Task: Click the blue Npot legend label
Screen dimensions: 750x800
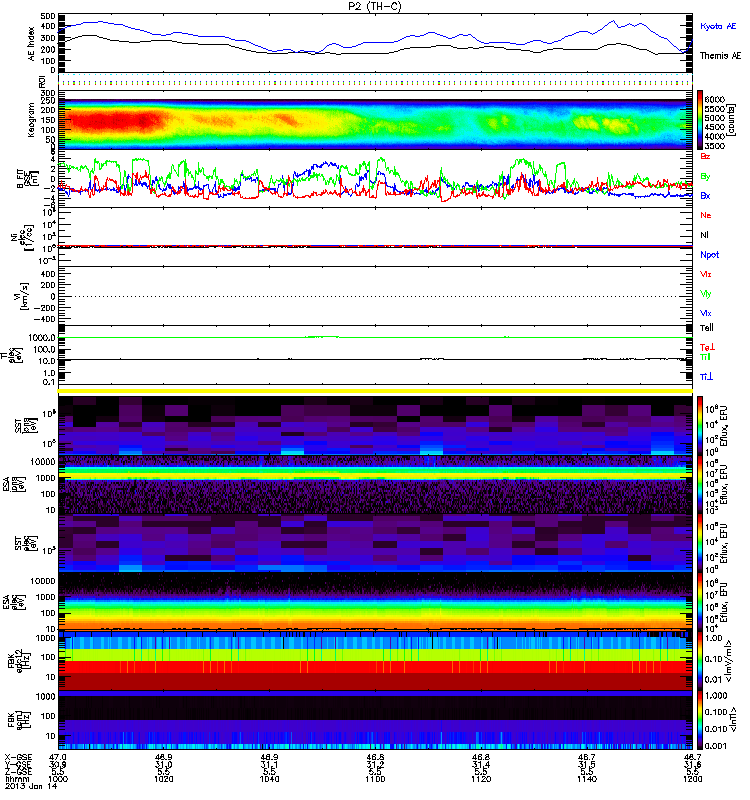Action: 709,255
